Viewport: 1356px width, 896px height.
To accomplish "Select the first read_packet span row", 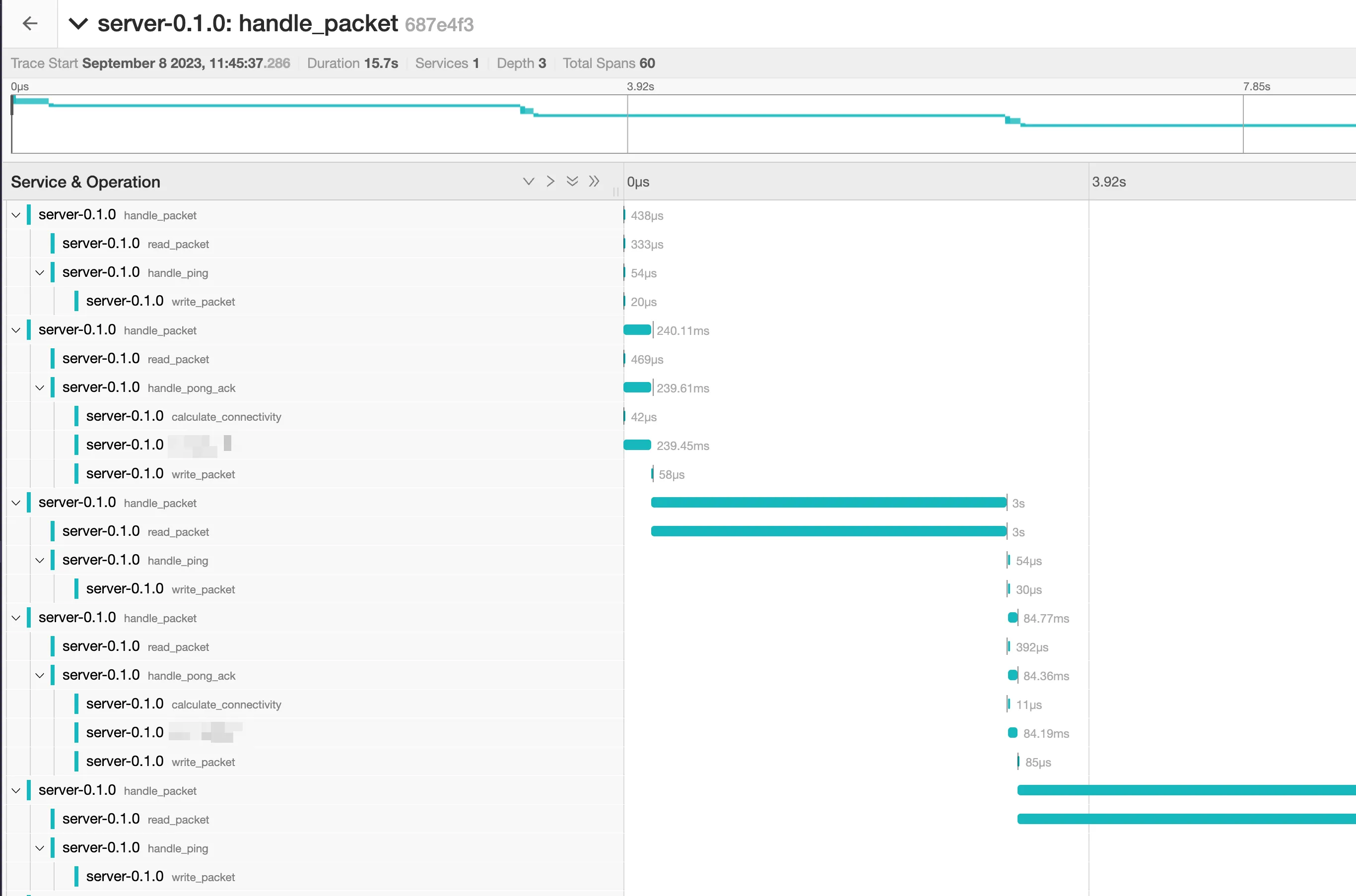I will [178, 244].
